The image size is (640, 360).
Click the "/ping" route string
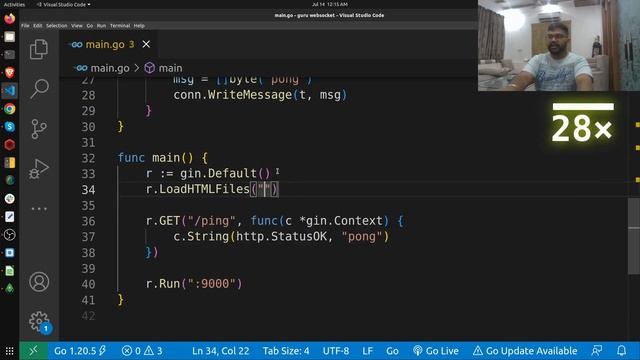pos(211,221)
